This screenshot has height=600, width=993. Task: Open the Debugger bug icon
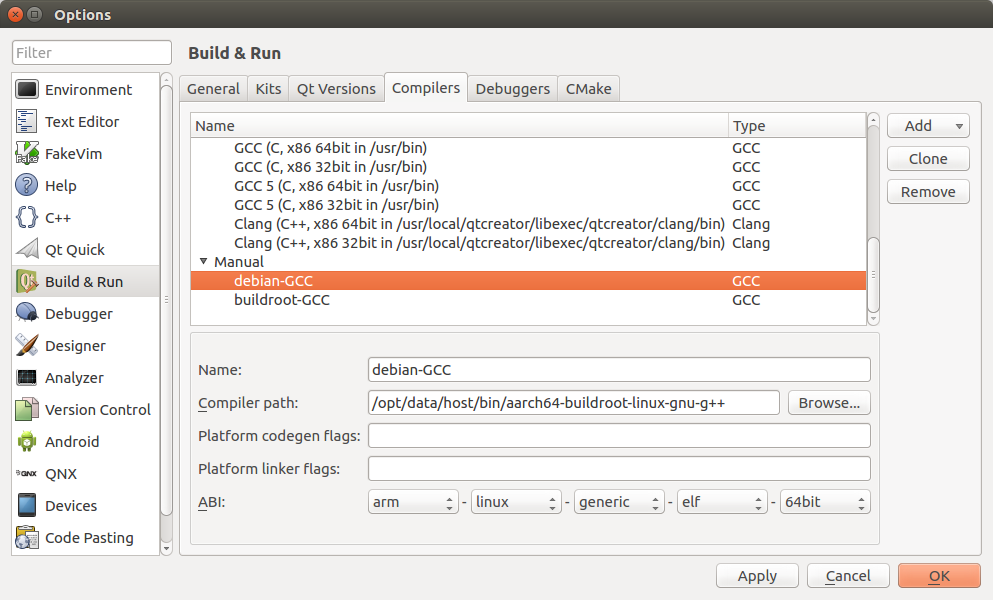click(x=27, y=314)
